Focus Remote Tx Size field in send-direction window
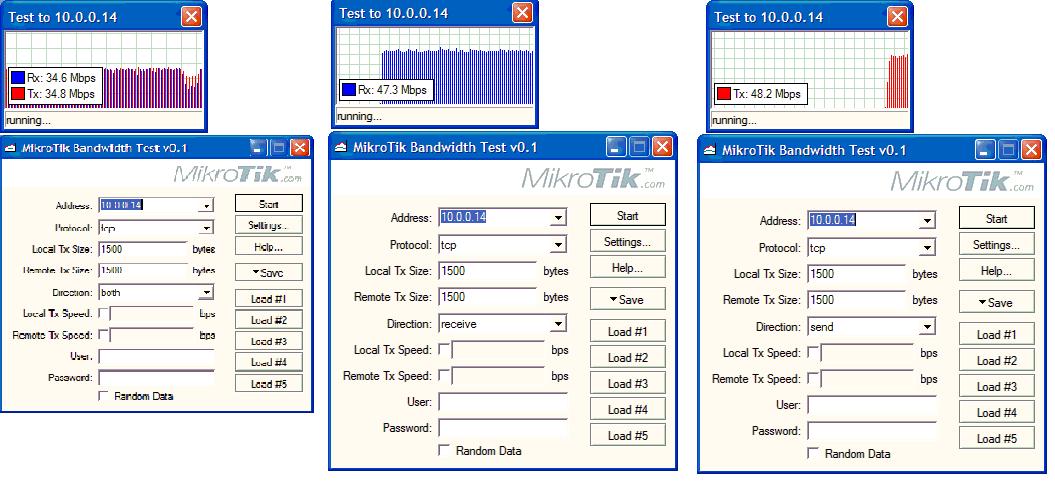Screen dimensions: 1055x481 [x=857, y=300]
